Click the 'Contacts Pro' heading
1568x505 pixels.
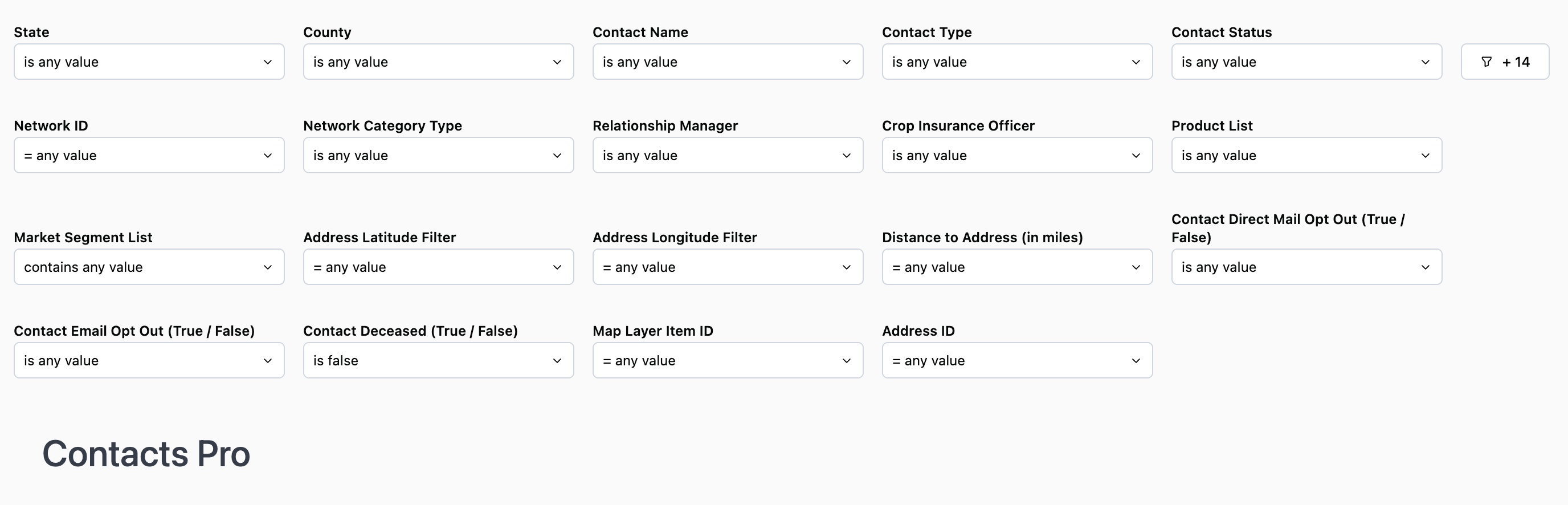tap(146, 454)
